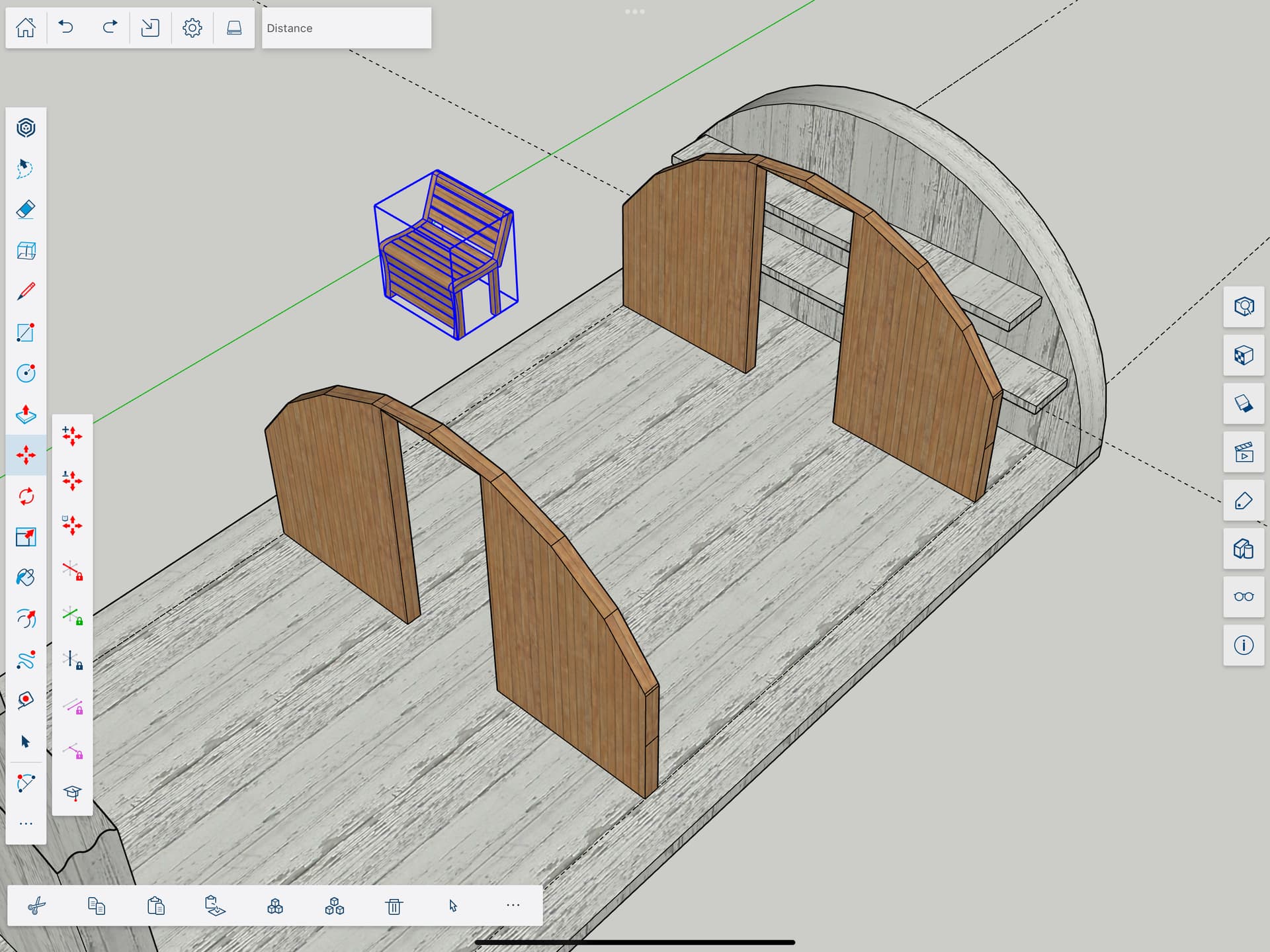Open the Scenes panel
1270x952 pixels.
pyautogui.click(x=1244, y=453)
